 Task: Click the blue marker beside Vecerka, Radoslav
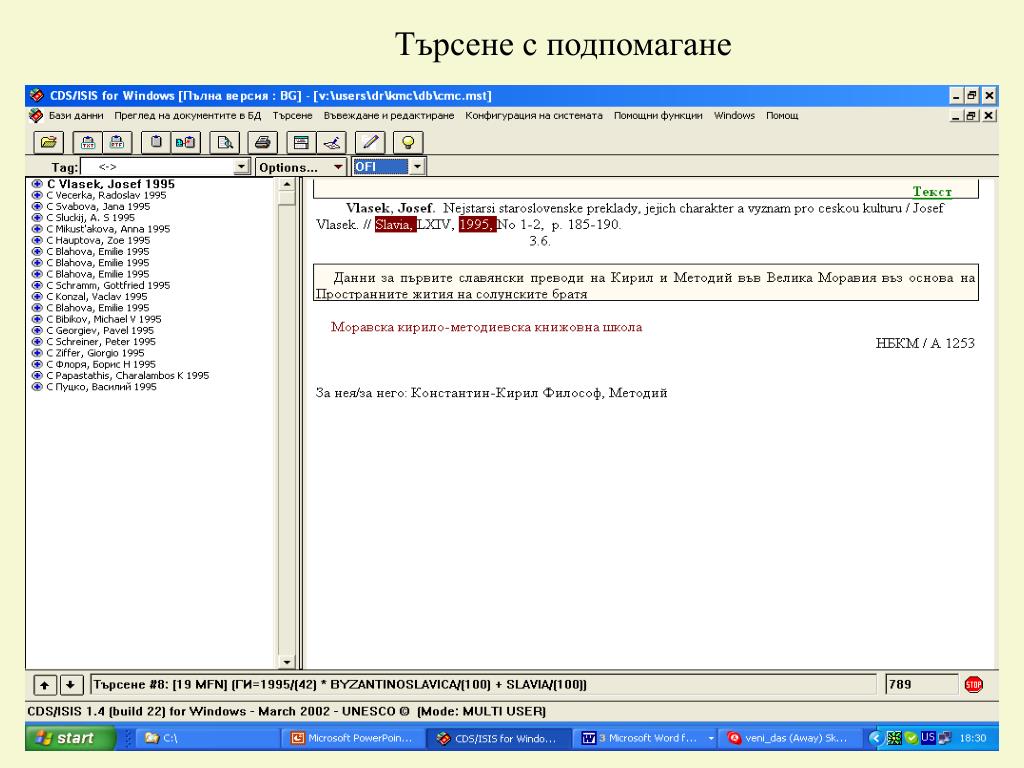tap(37, 195)
